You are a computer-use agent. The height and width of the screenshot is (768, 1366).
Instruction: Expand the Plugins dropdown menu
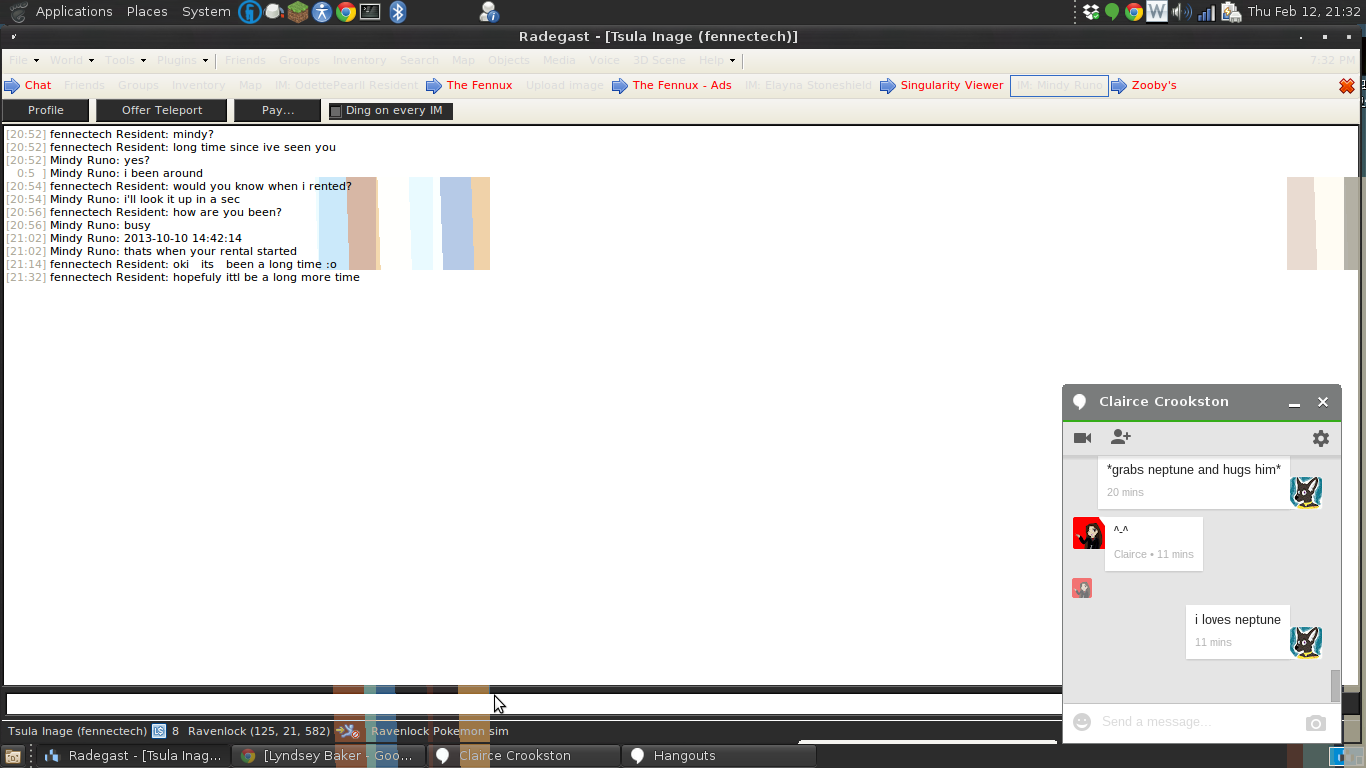tap(182, 60)
